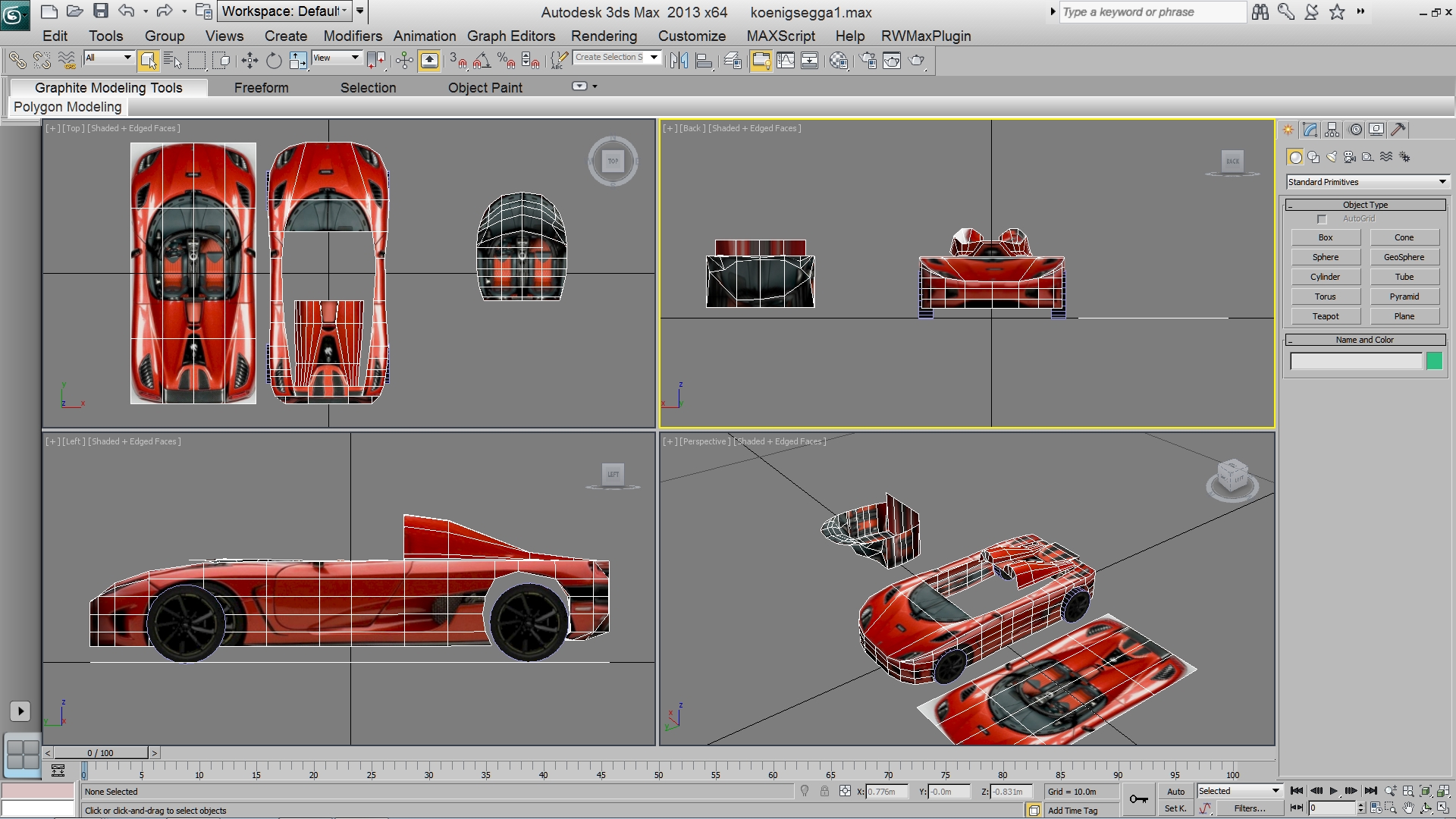Toggle the selection lock icon
The image size is (1456, 819).
(824, 792)
